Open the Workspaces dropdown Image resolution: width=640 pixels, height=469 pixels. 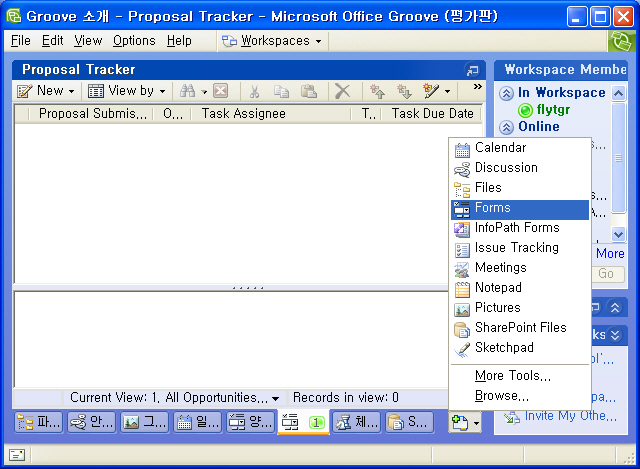[x=272, y=41]
